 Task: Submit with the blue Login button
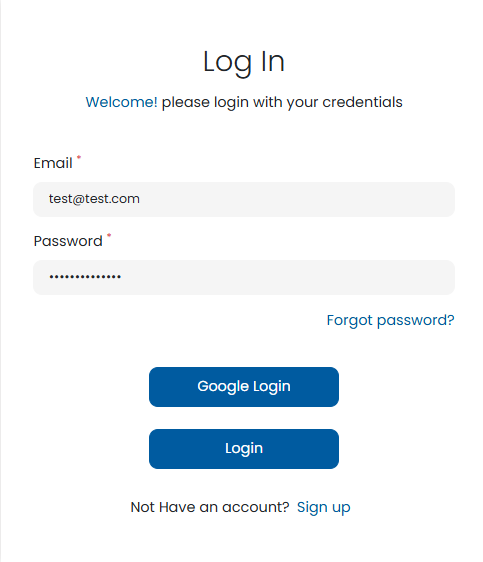244,449
